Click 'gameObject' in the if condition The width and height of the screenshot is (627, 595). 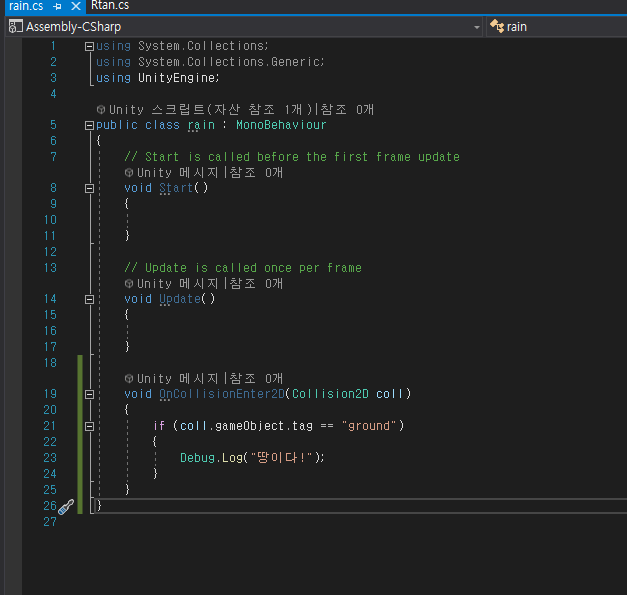click(x=250, y=426)
